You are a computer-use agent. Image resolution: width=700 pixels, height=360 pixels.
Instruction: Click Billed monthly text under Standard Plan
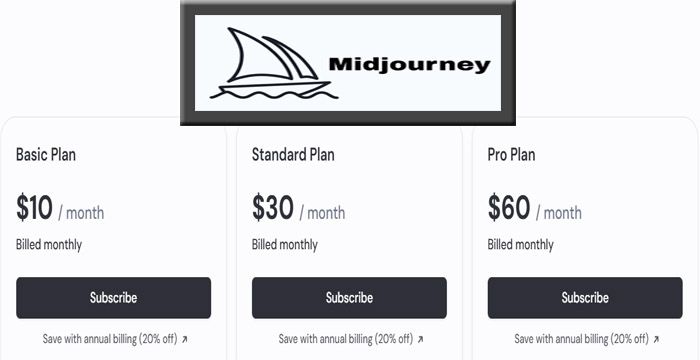(285, 245)
